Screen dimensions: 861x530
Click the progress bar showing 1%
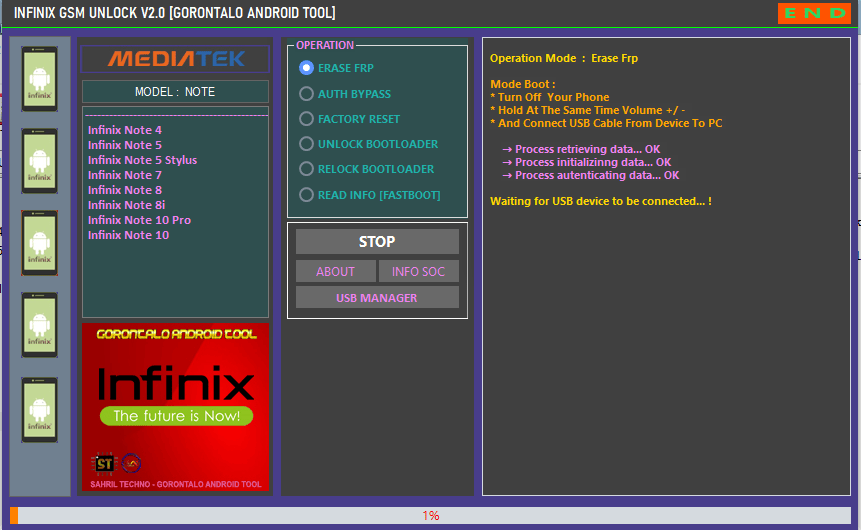point(430,516)
